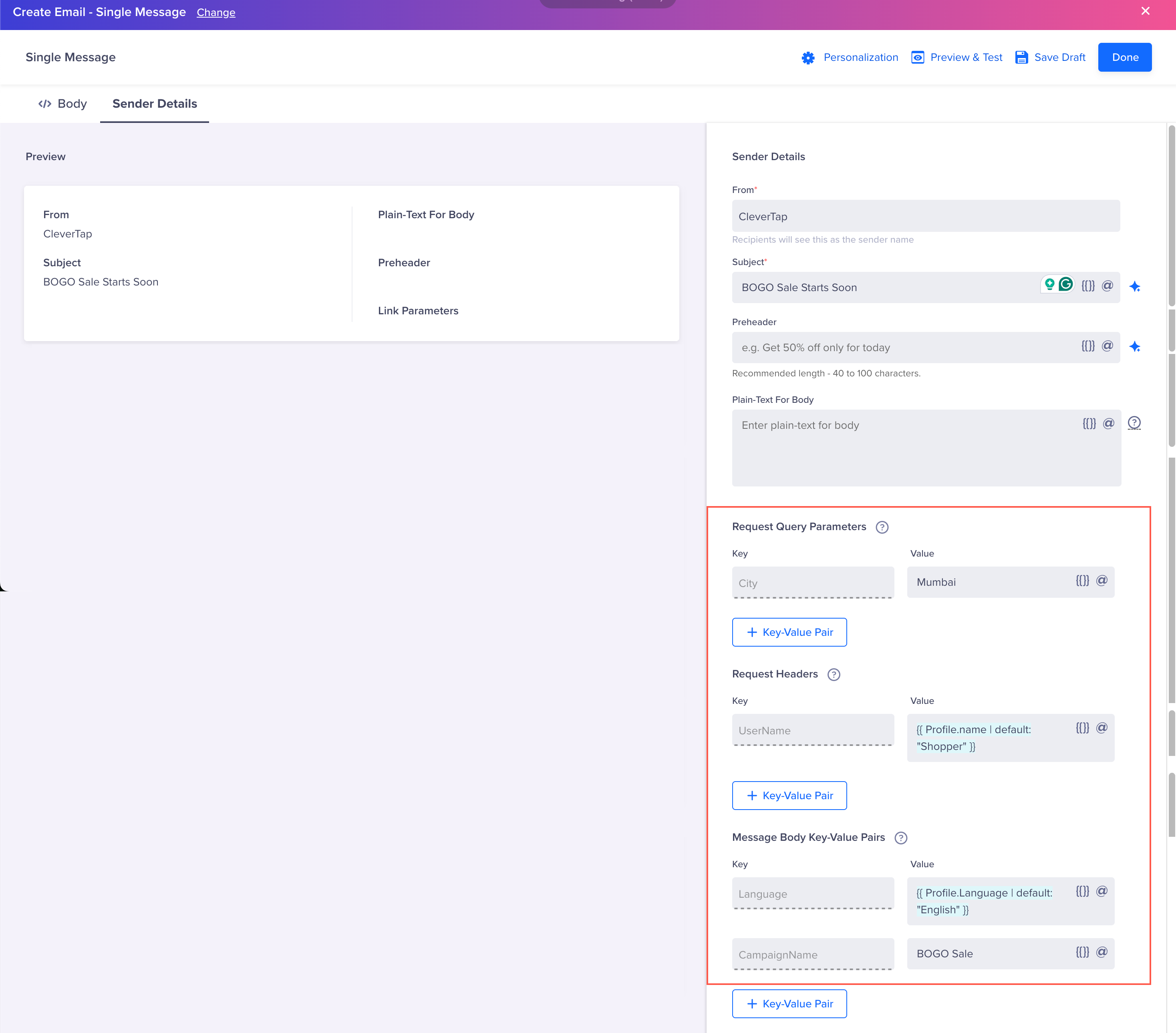Click braces icon in Profile.name value field
This screenshot has width=1176, height=1033.
1083,728
